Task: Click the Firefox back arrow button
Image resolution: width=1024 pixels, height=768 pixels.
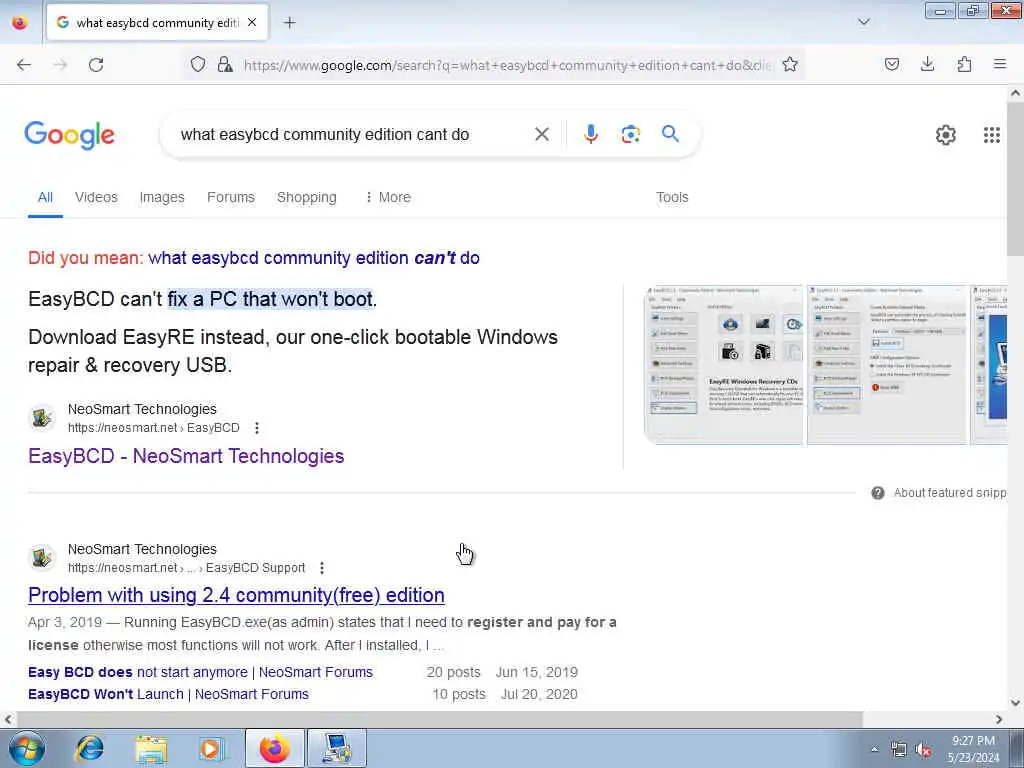Action: click(24, 64)
